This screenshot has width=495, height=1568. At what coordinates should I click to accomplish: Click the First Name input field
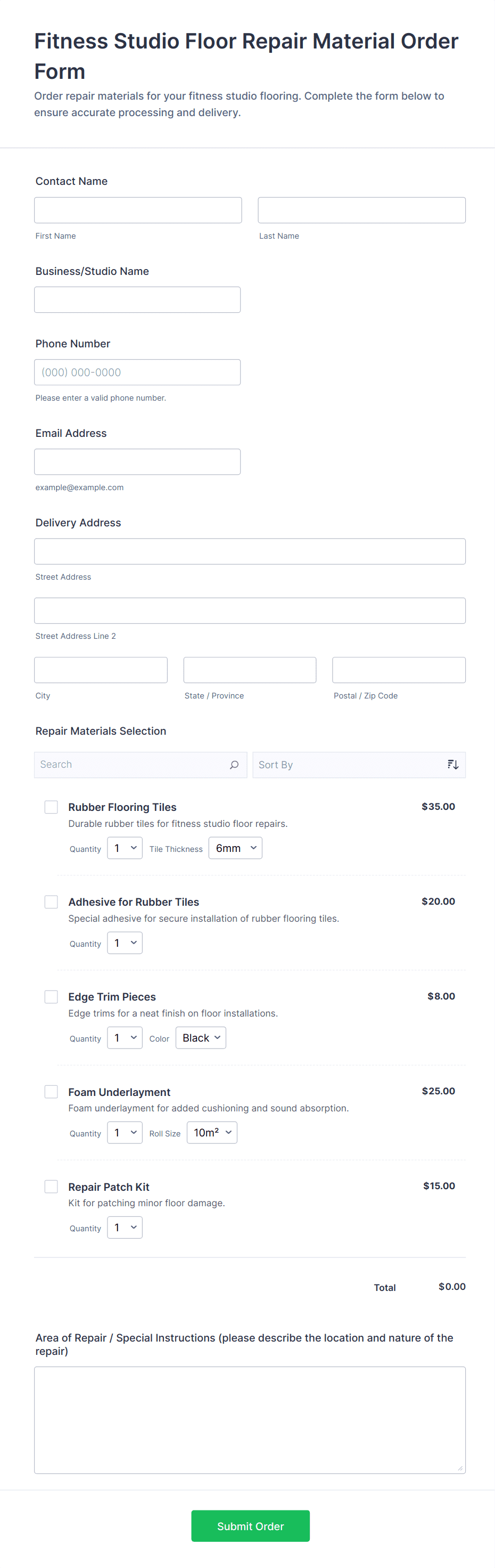click(138, 210)
